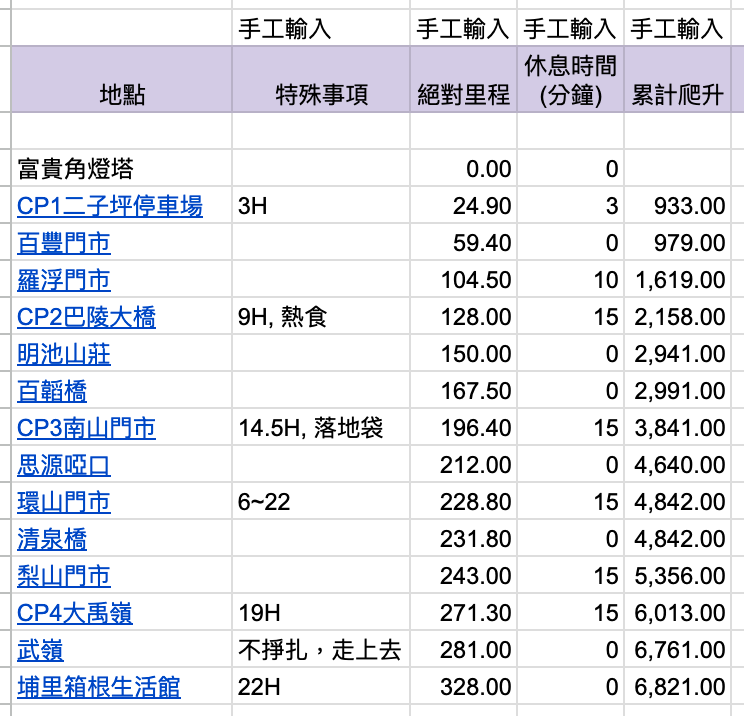Viewport: 744px width, 716px height.
Task: Select the 手工輸入 cell above 累計爬升
Action: pyautogui.click(x=678, y=28)
